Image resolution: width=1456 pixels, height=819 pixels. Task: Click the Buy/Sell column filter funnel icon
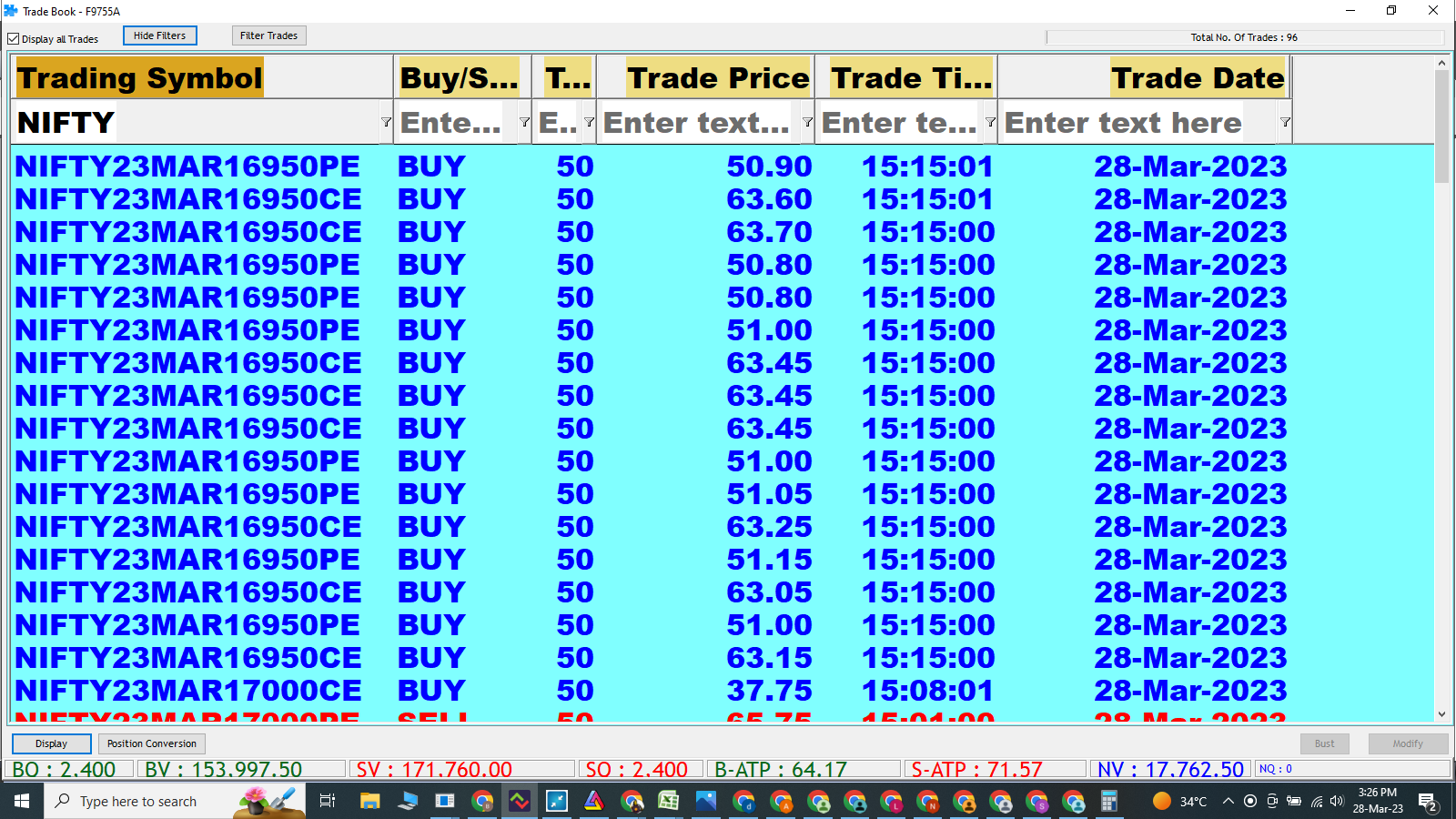(524, 122)
